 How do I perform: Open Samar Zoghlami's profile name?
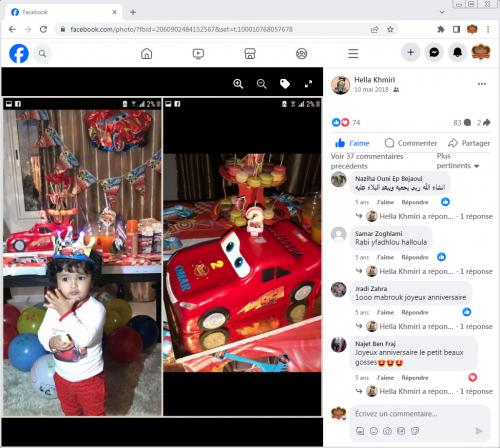click(378, 233)
